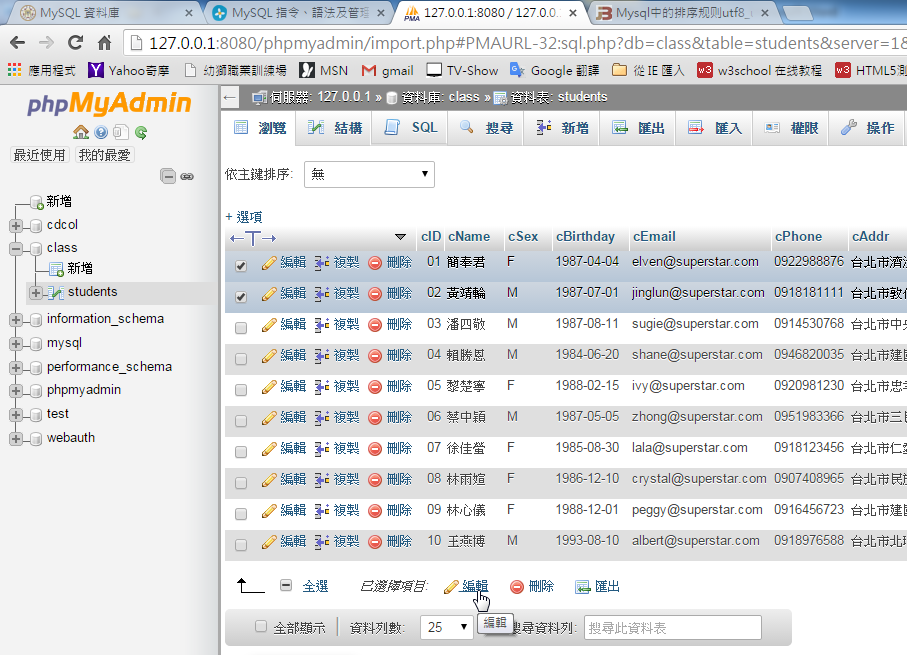The image size is (907, 655).
Task: Collapse all tree items with minus icon
Action: click(x=168, y=176)
